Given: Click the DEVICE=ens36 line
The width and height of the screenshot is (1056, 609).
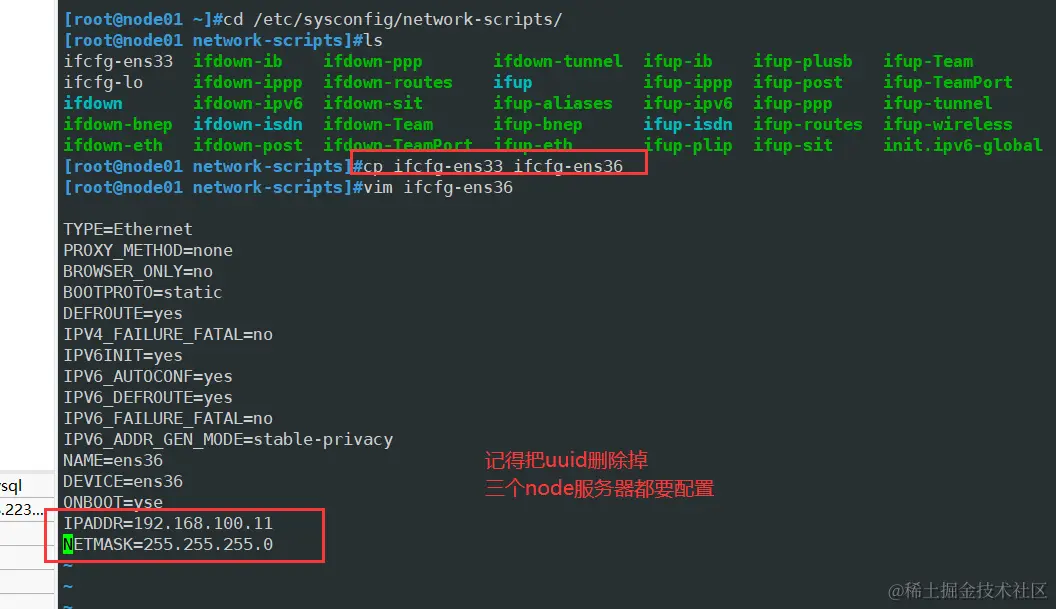Looking at the screenshot, I should [x=123, y=481].
